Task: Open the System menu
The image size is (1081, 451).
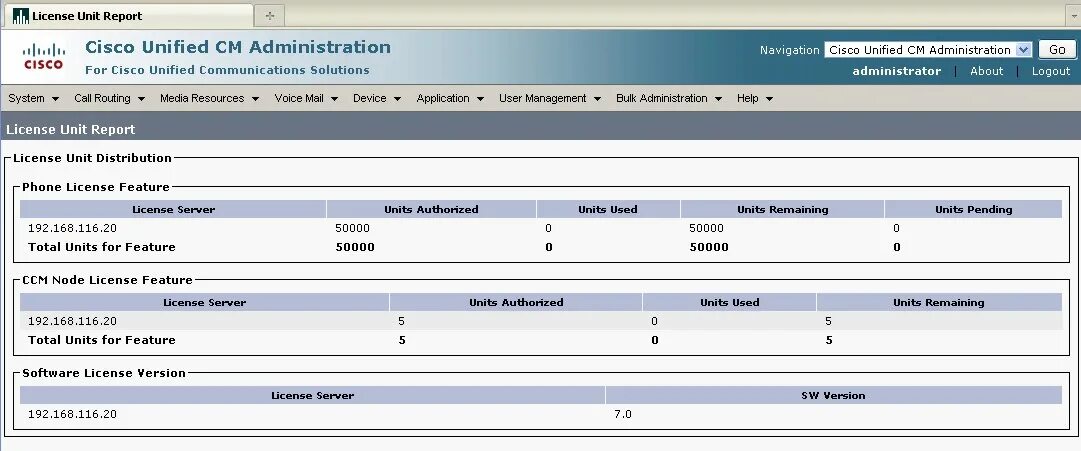Action: coord(34,99)
